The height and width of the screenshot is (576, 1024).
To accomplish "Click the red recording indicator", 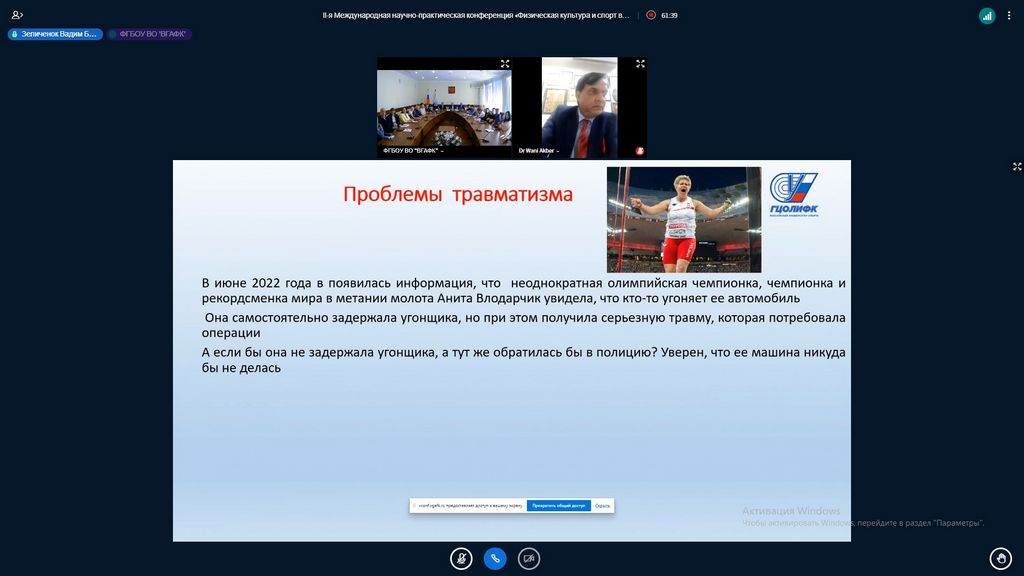I will [651, 15].
